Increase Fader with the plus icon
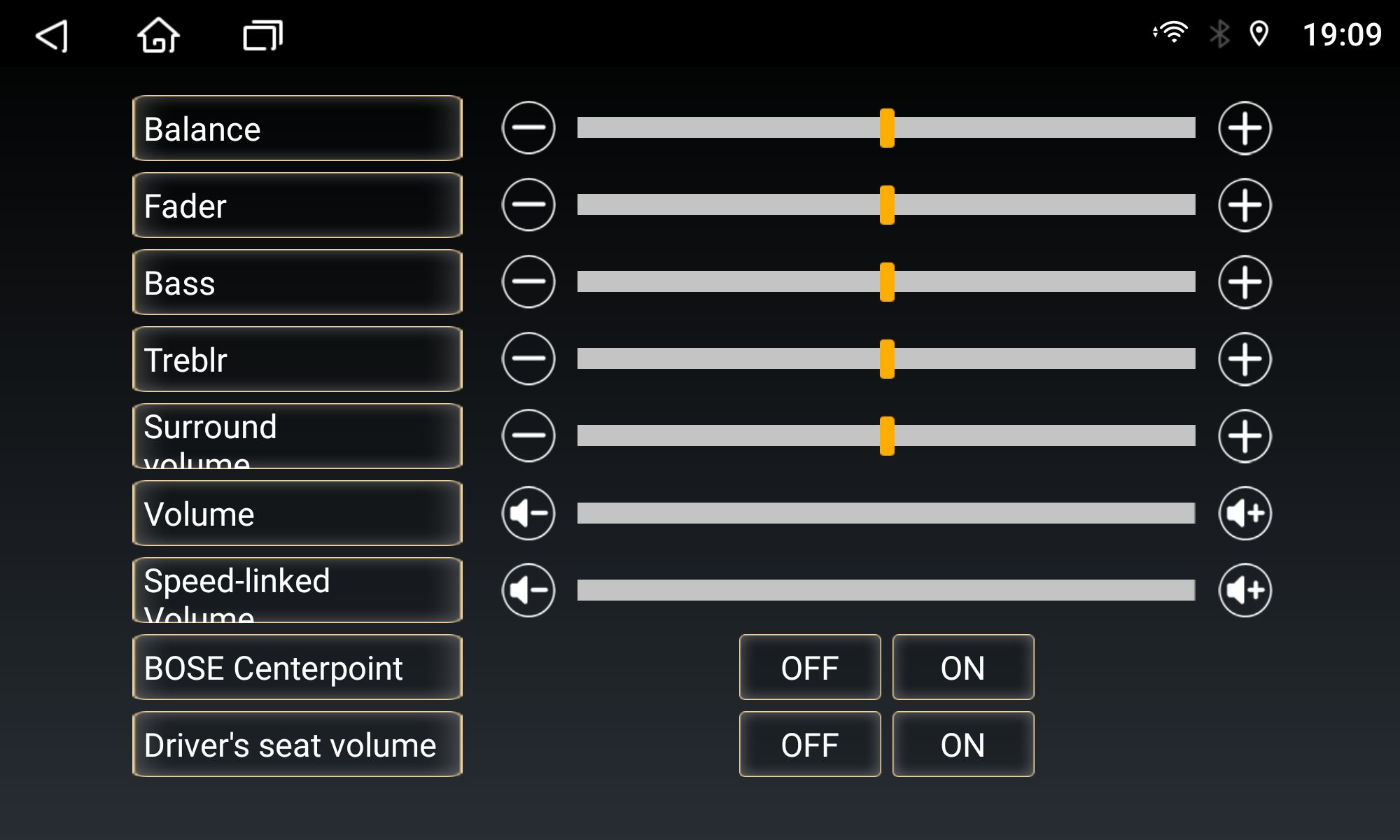Viewport: 1400px width, 840px height. pyautogui.click(x=1245, y=205)
